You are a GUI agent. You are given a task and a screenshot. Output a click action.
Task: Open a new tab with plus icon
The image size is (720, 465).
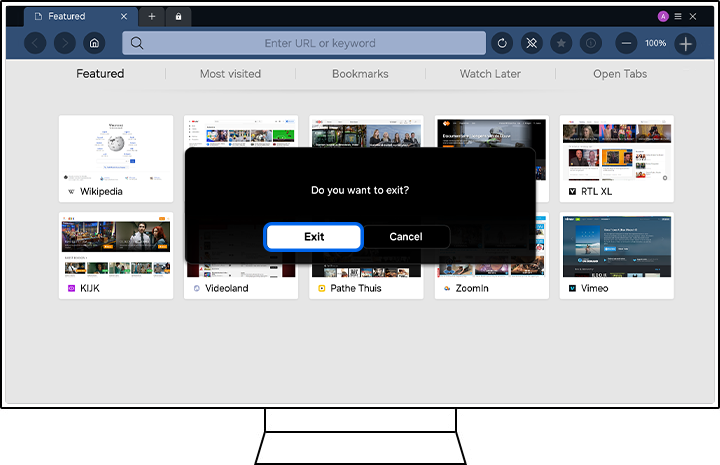pyautogui.click(x=152, y=16)
